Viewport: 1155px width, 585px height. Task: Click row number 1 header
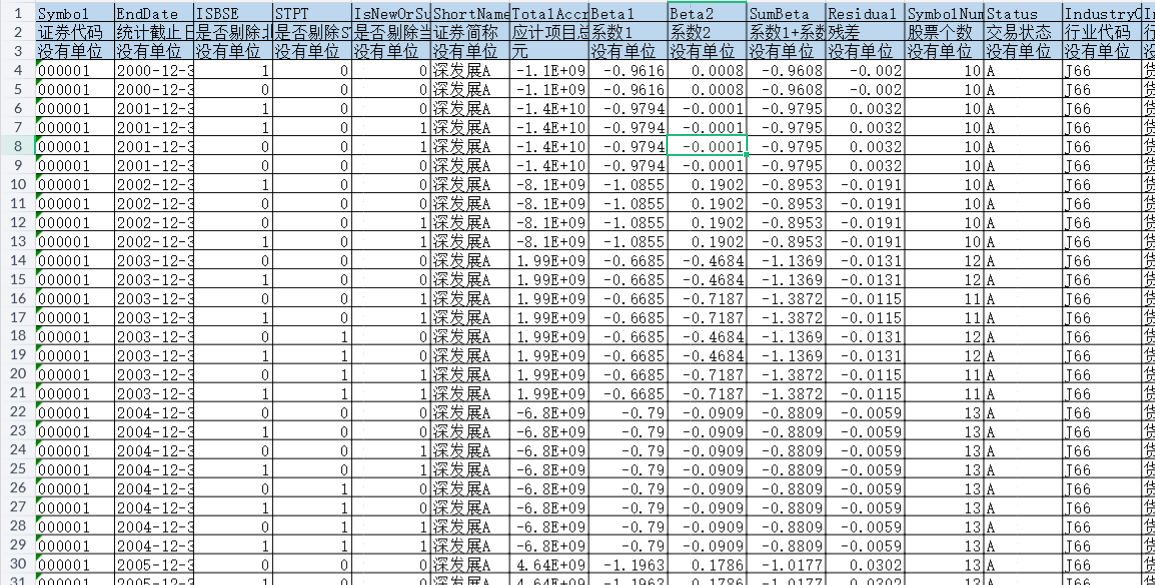click(x=17, y=14)
